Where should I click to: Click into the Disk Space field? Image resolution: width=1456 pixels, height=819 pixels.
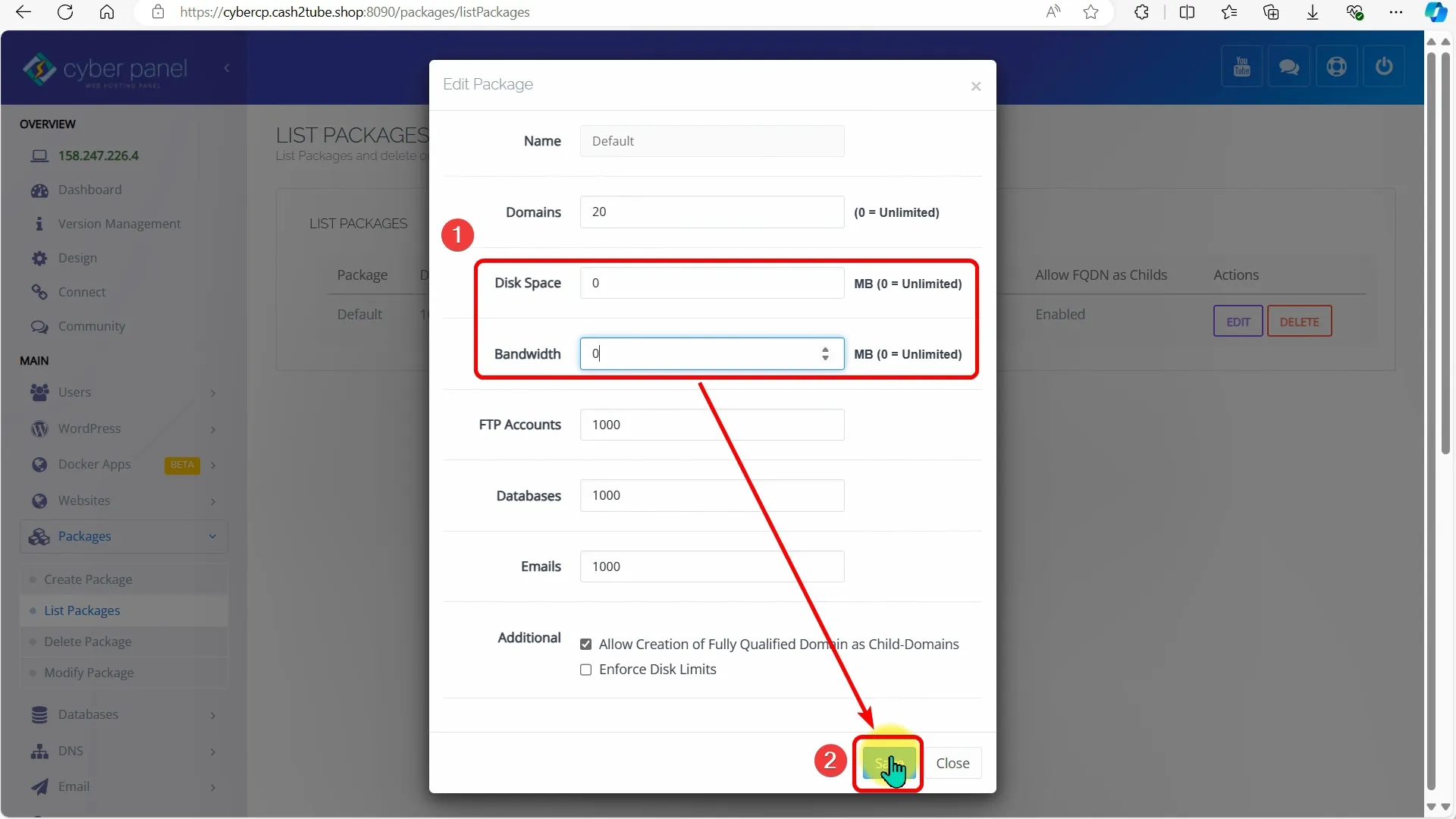pyautogui.click(x=711, y=283)
